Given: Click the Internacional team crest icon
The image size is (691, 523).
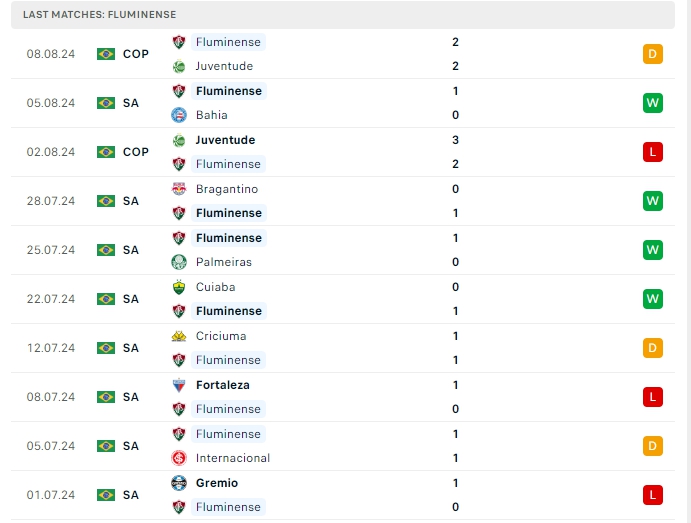Looking at the screenshot, I should [179, 458].
